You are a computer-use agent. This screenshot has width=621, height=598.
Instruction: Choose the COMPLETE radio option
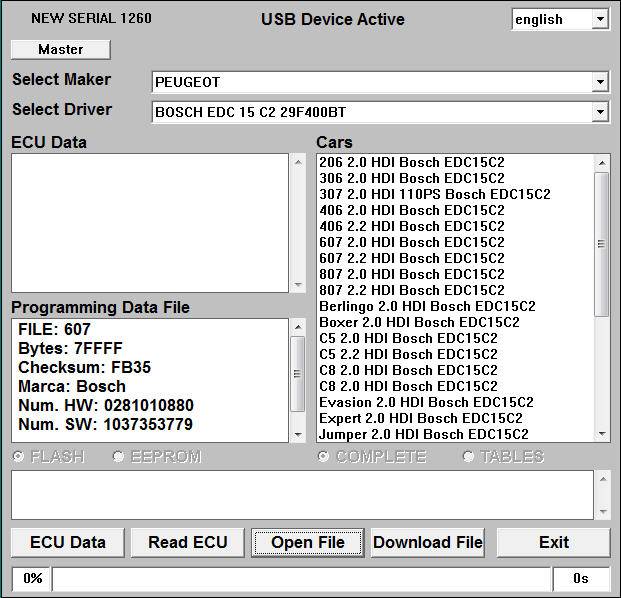[324, 457]
